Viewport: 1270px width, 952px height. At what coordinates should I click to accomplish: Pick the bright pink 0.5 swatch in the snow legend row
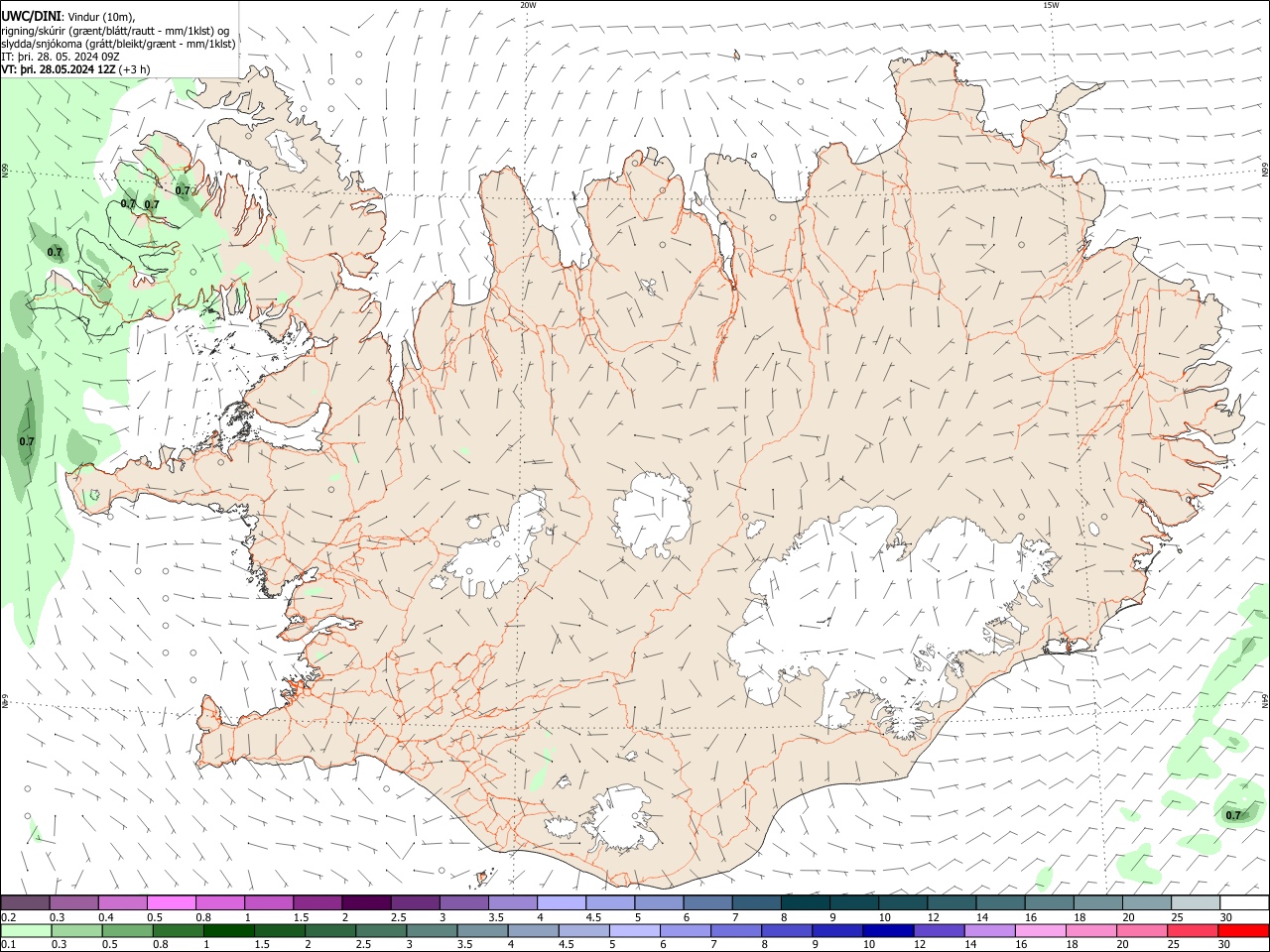pyautogui.click(x=171, y=902)
